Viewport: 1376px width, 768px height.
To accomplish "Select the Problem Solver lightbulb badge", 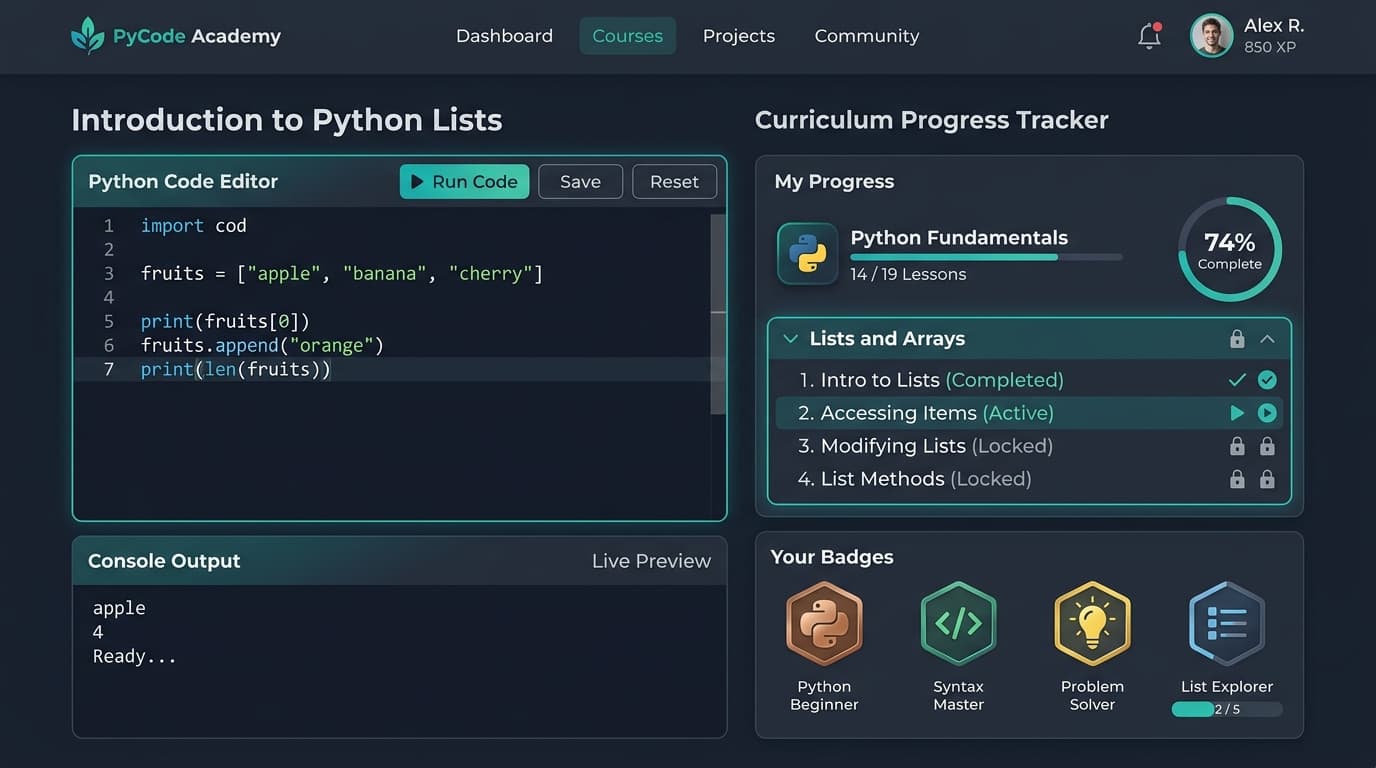I will tap(1092, 623).
